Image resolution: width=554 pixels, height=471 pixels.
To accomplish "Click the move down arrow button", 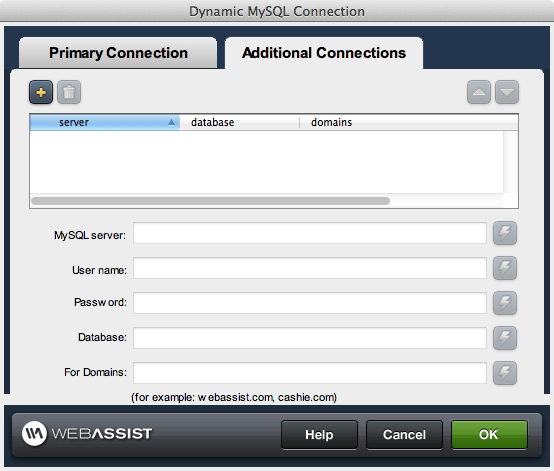I will [507, 92].
